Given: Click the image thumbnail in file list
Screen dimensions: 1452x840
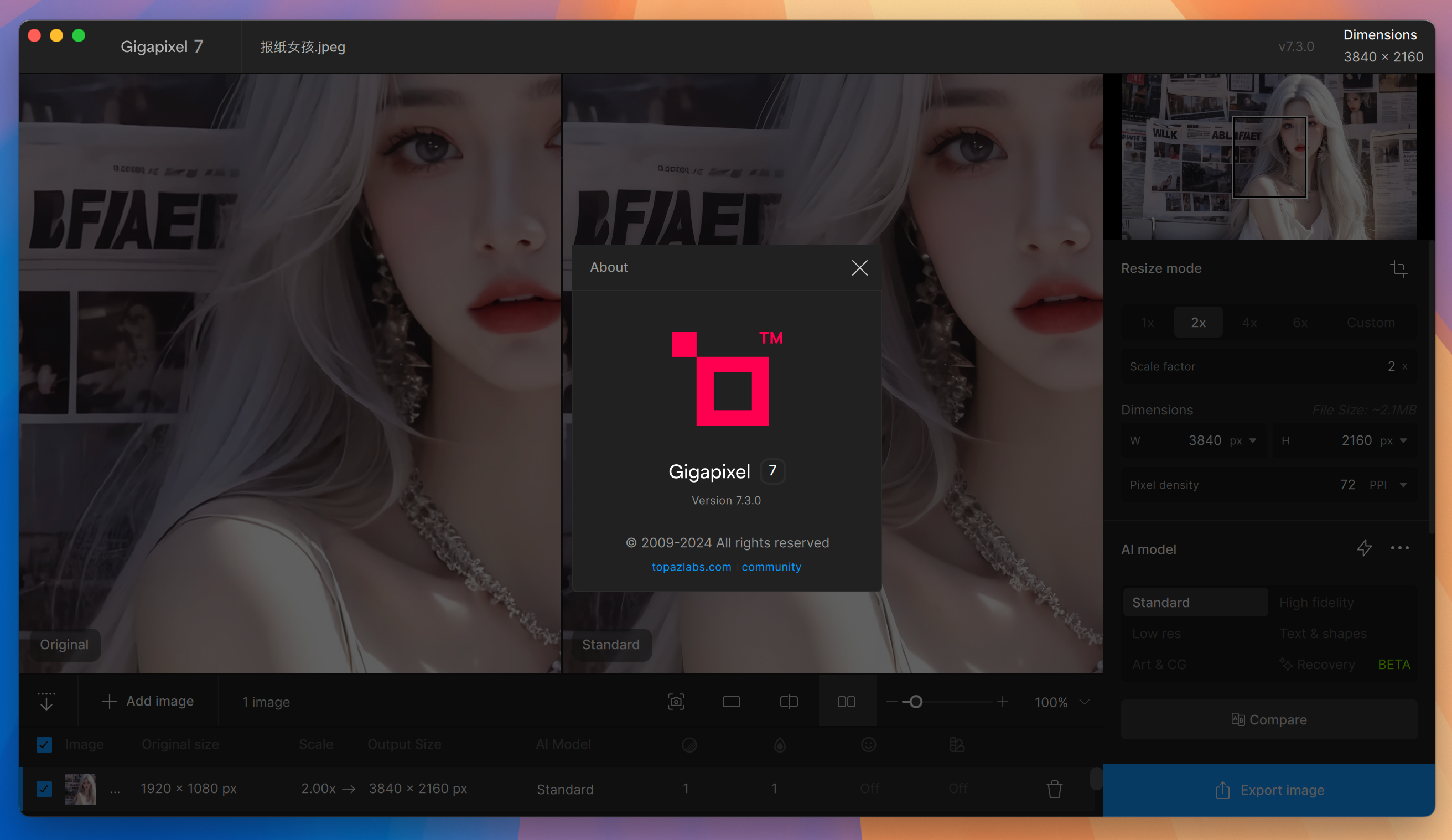Looking at the screenshot, I should tap(79, 788).
